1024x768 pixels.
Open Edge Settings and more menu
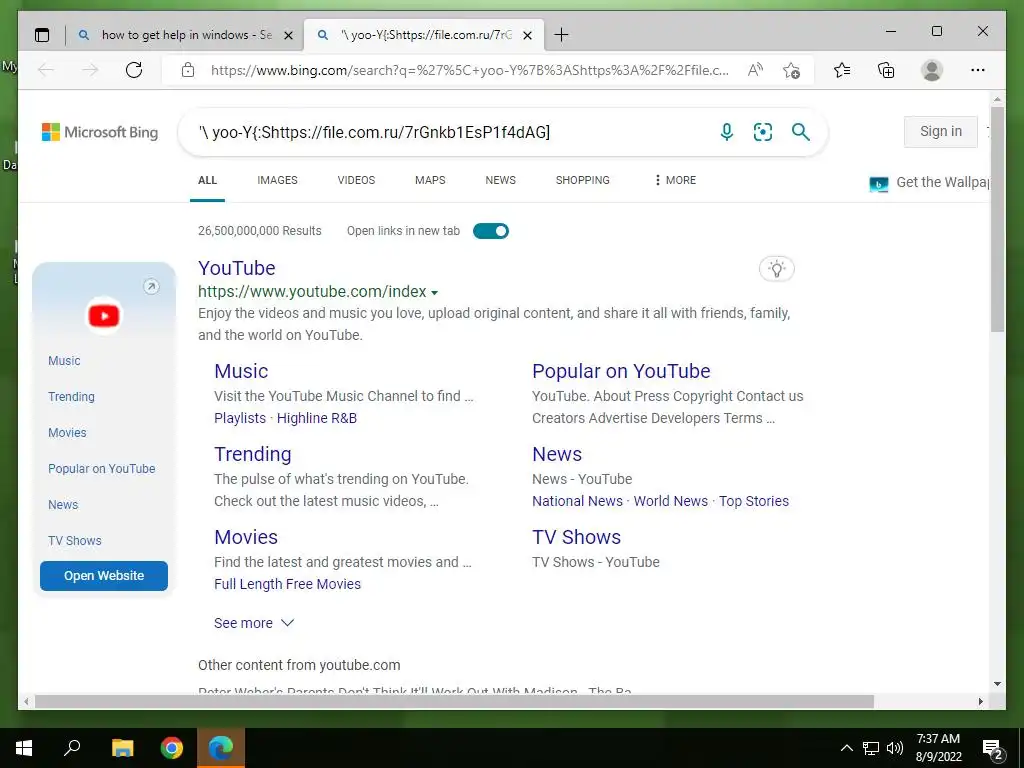(x=978, y=70)
